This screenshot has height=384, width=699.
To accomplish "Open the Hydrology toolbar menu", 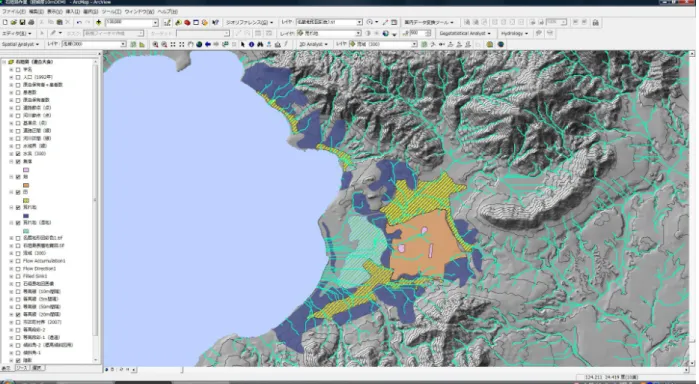I will pos(514,33).
